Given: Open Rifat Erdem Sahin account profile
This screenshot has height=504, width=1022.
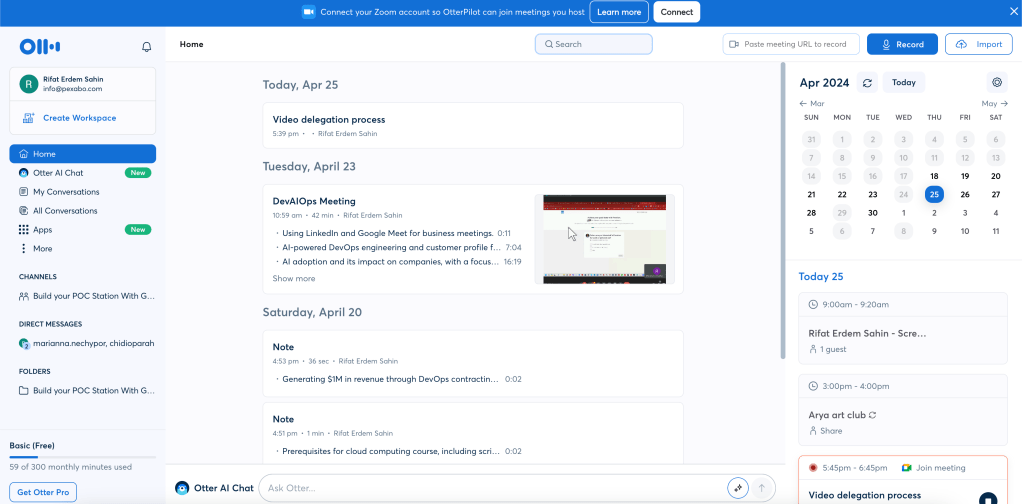Looking at the screenshot, I should (83, 83).
